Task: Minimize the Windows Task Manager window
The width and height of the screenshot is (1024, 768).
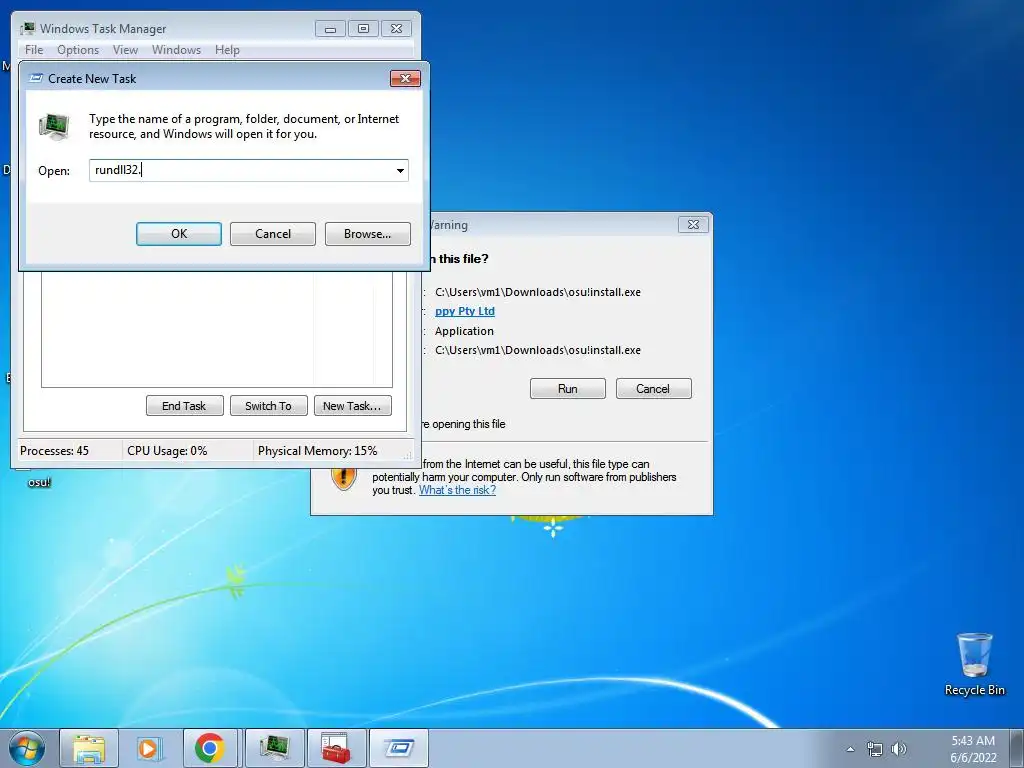Action: [330, 29]
